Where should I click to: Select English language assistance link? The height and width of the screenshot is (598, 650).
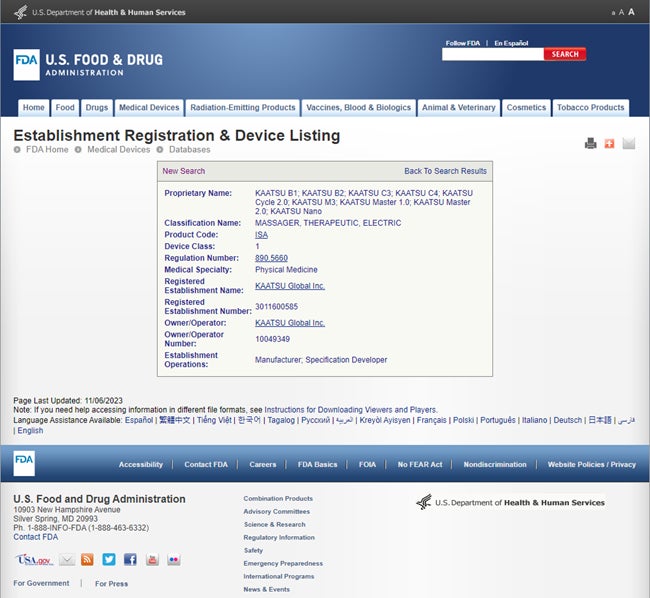click(x=30, y=431)
